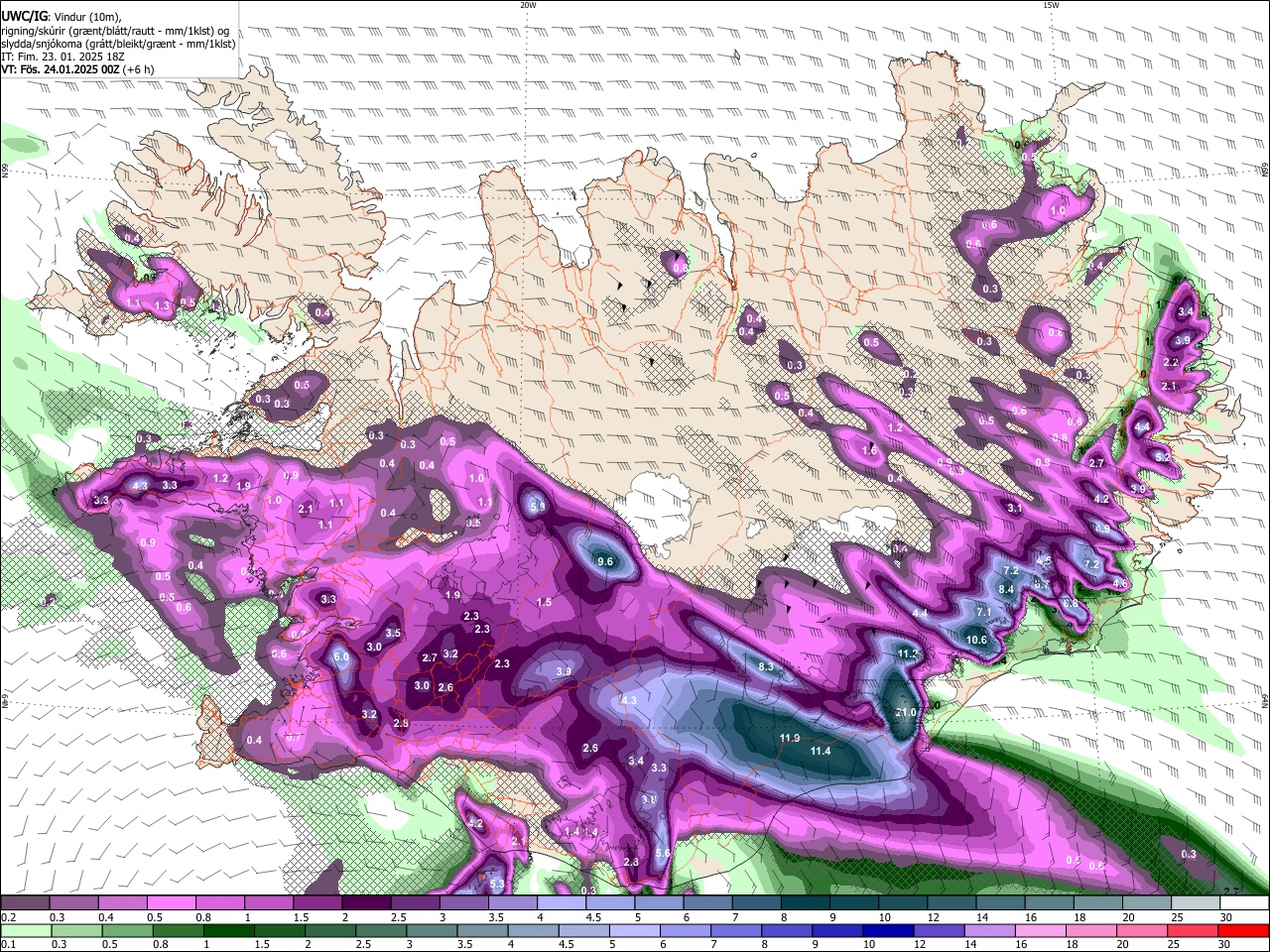
Task: Select the top-scale swatch between 25 and 30
Action: [x=1196, y=903]
